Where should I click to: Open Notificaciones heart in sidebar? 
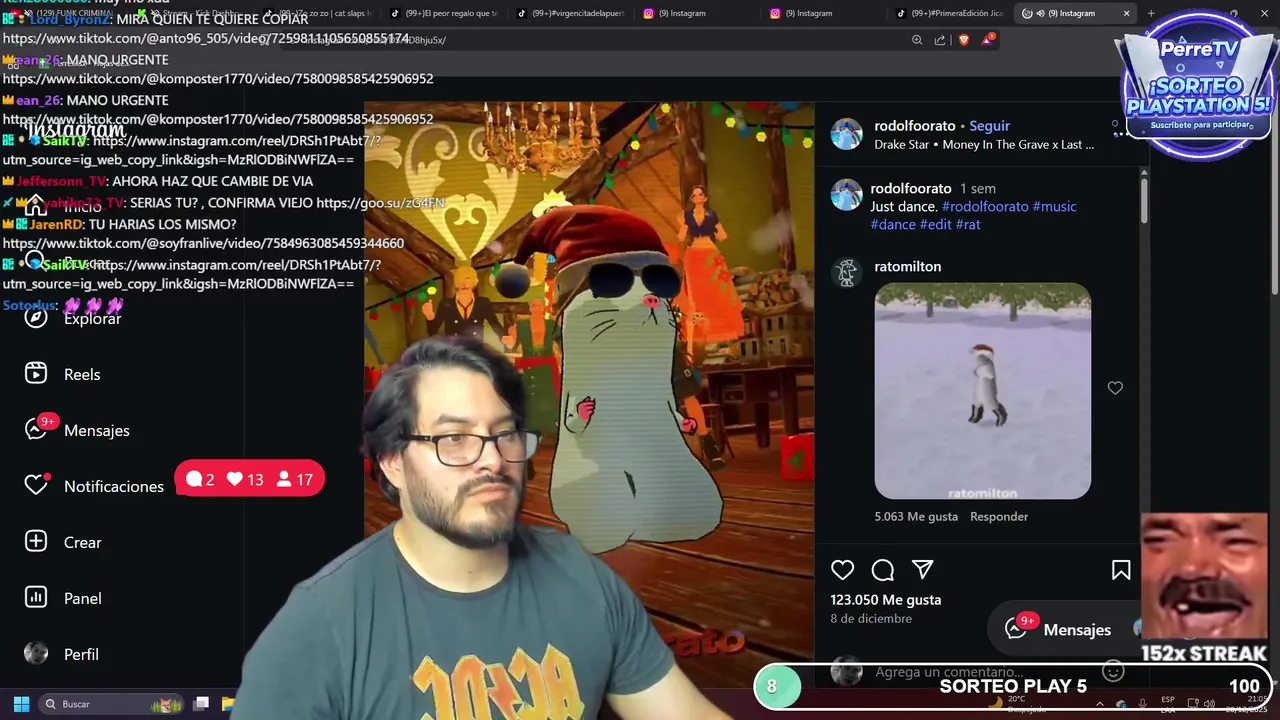click(x=36, y=485)
